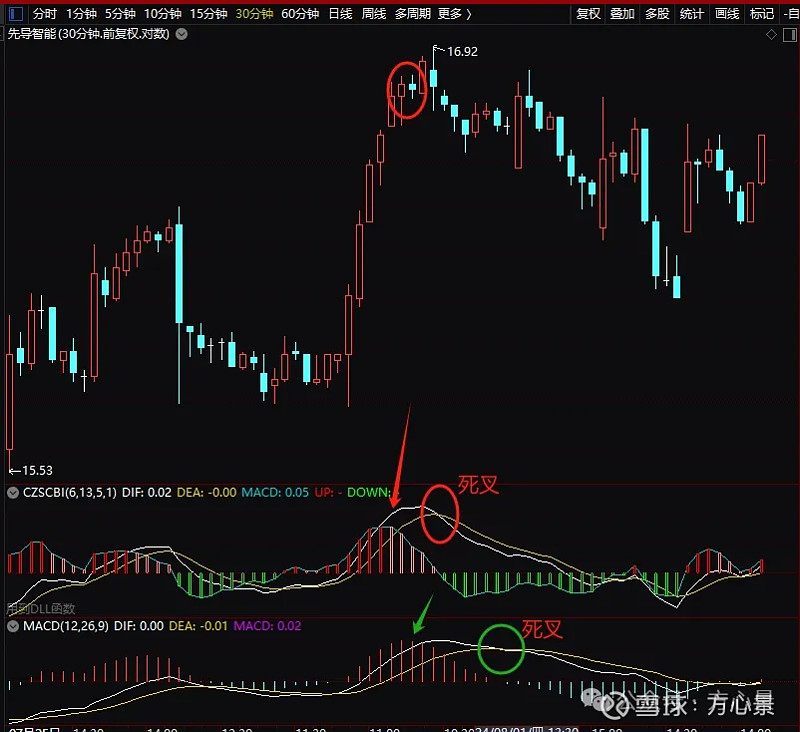Open the 统计 statistics button
Viewport: 800px width, 732px height.
point(691,14)
